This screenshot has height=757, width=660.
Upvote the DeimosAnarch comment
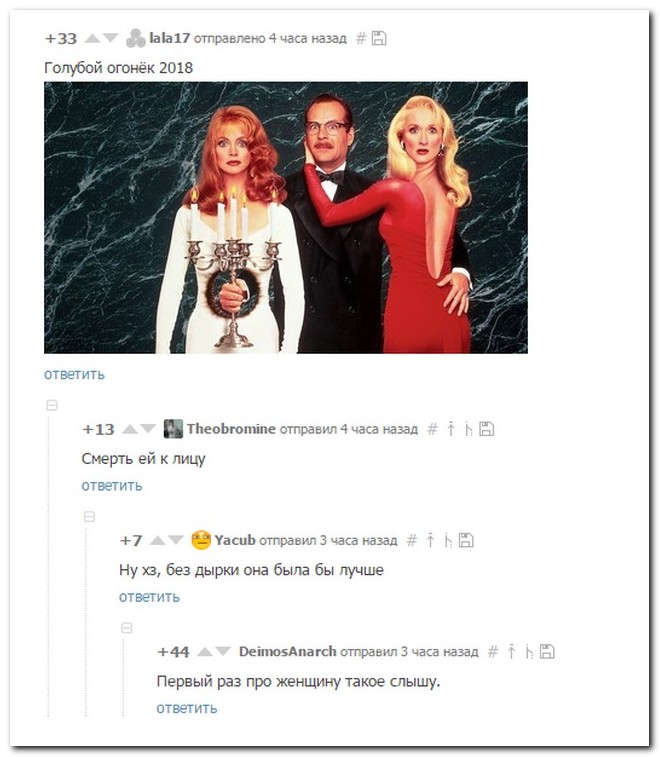pos(205,651)
